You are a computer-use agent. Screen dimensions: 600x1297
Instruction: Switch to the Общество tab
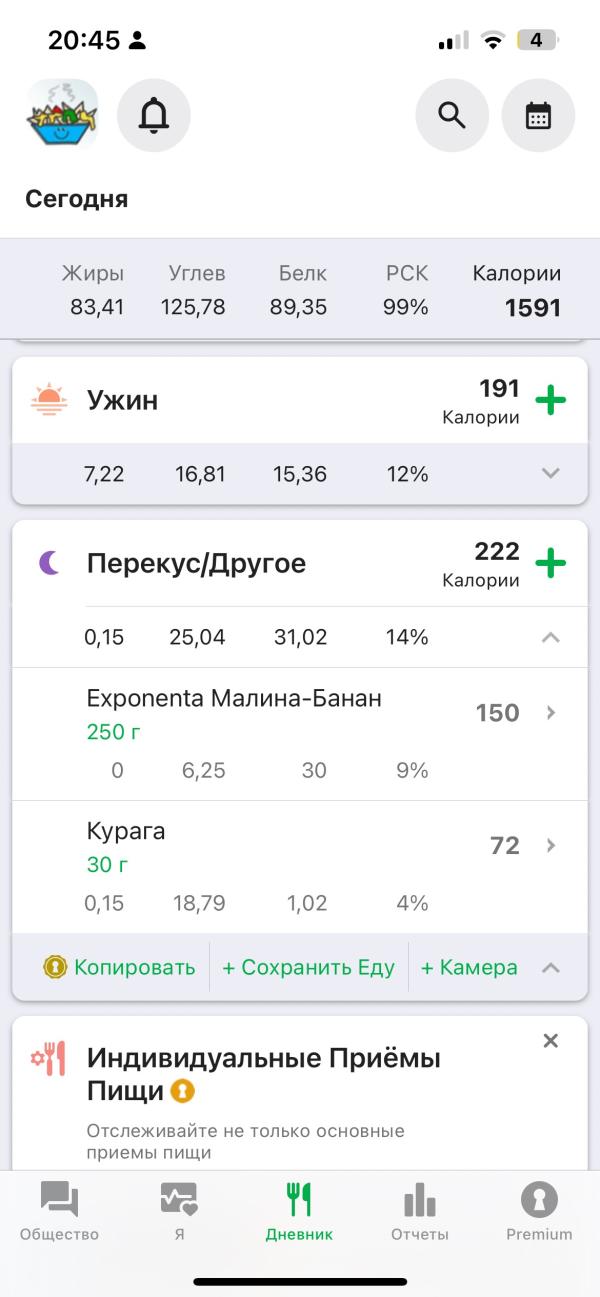tap(60, 1210)
